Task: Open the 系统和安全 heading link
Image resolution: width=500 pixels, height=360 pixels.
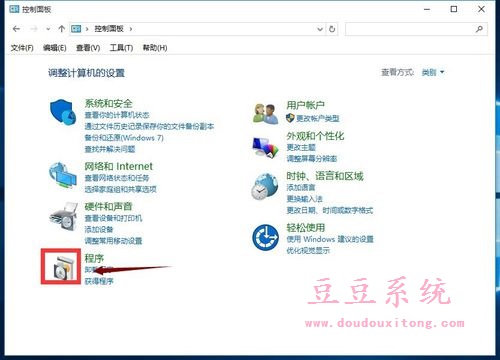Action: pyautogui.click(x=108, y=103)
